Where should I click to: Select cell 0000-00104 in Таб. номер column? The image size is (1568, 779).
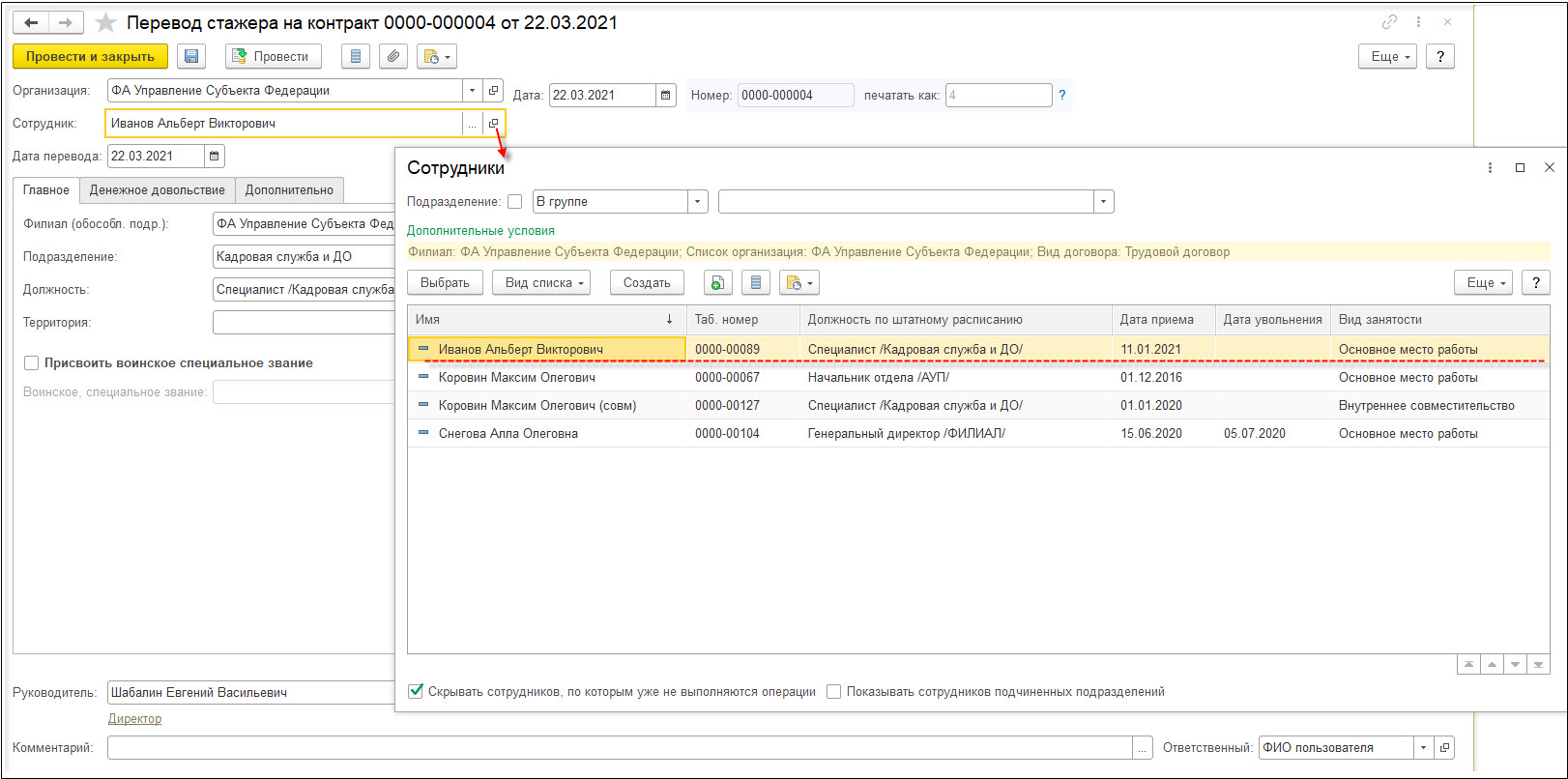point(743,433)
